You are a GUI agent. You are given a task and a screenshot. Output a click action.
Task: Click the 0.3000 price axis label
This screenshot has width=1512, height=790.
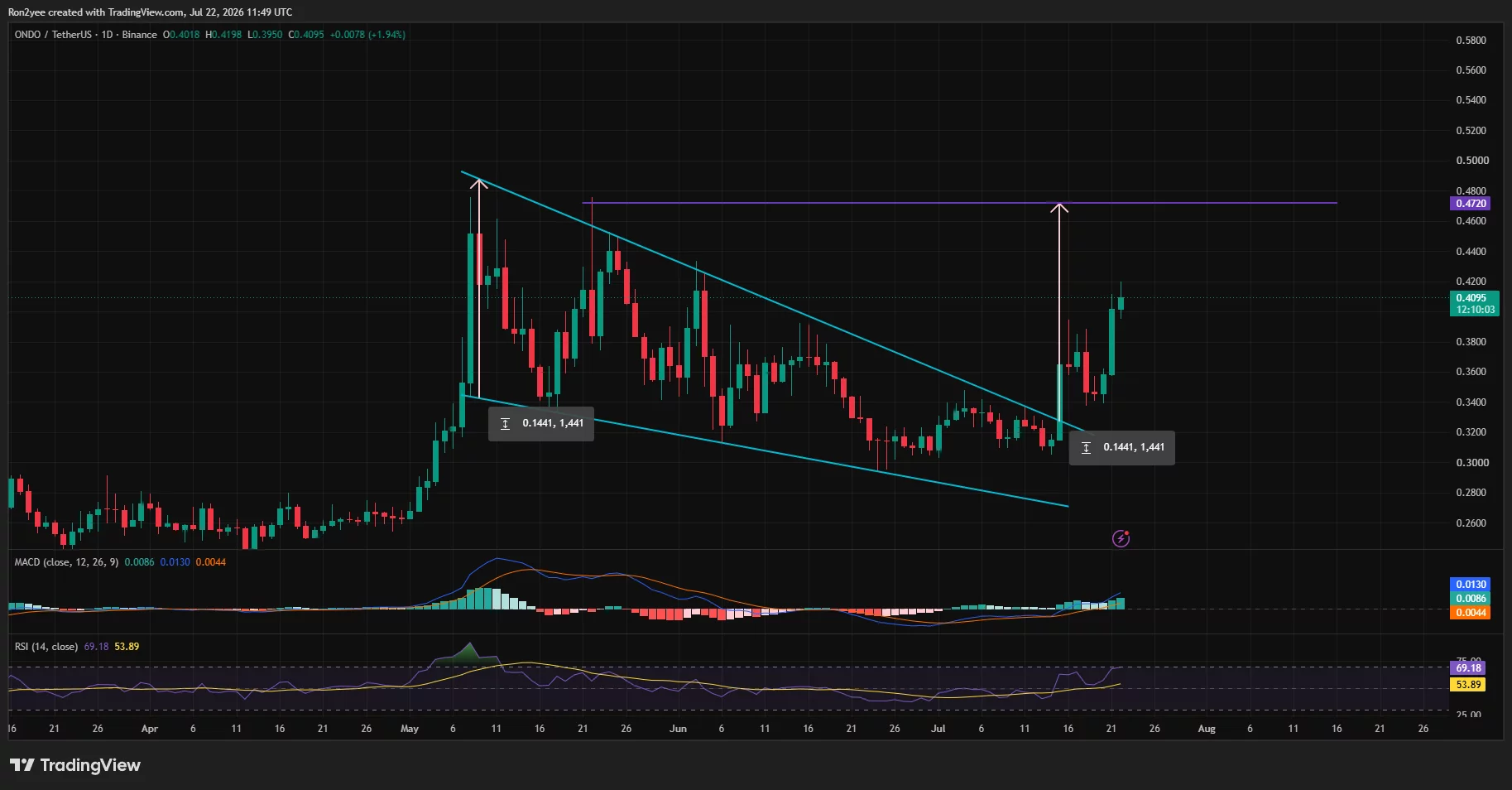click(1471, 463)
